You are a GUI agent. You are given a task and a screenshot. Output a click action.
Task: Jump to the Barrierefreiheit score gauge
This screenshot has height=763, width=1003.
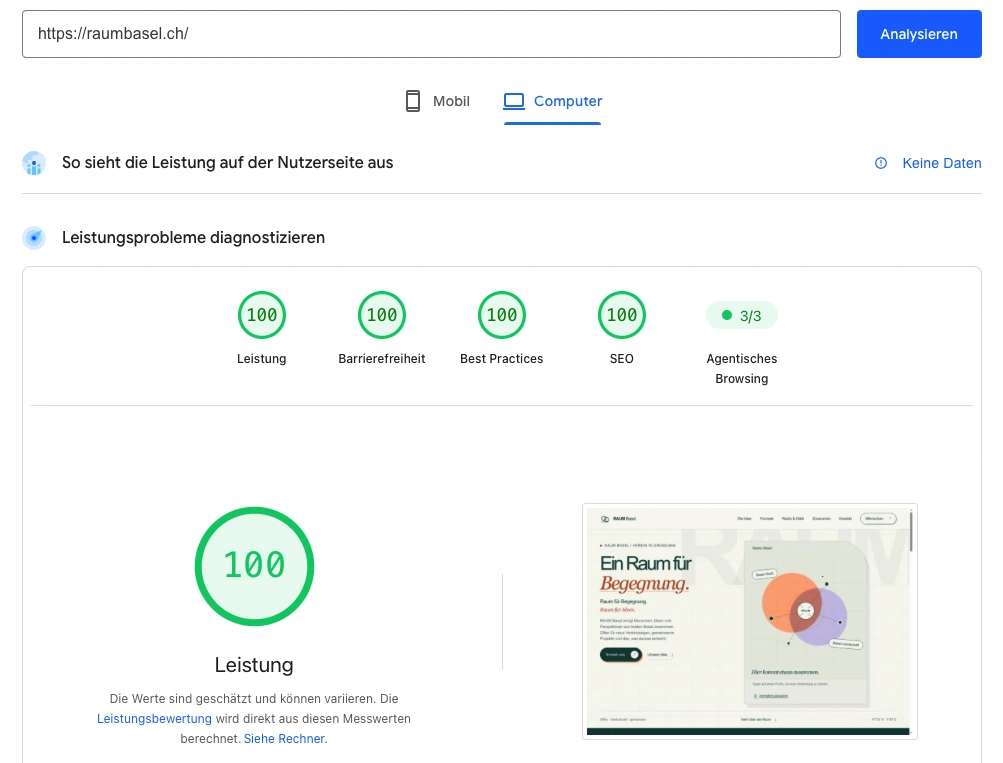[x=382, y=315]
